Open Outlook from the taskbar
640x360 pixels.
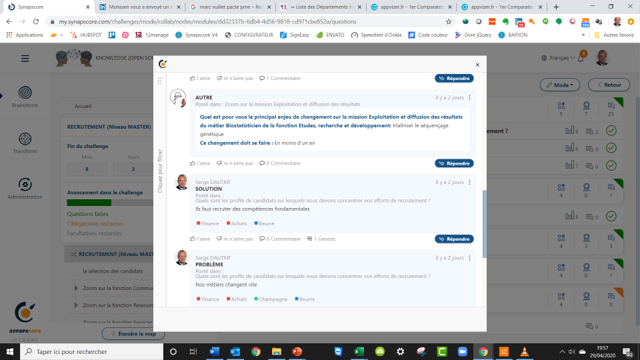tap(235, 351)
